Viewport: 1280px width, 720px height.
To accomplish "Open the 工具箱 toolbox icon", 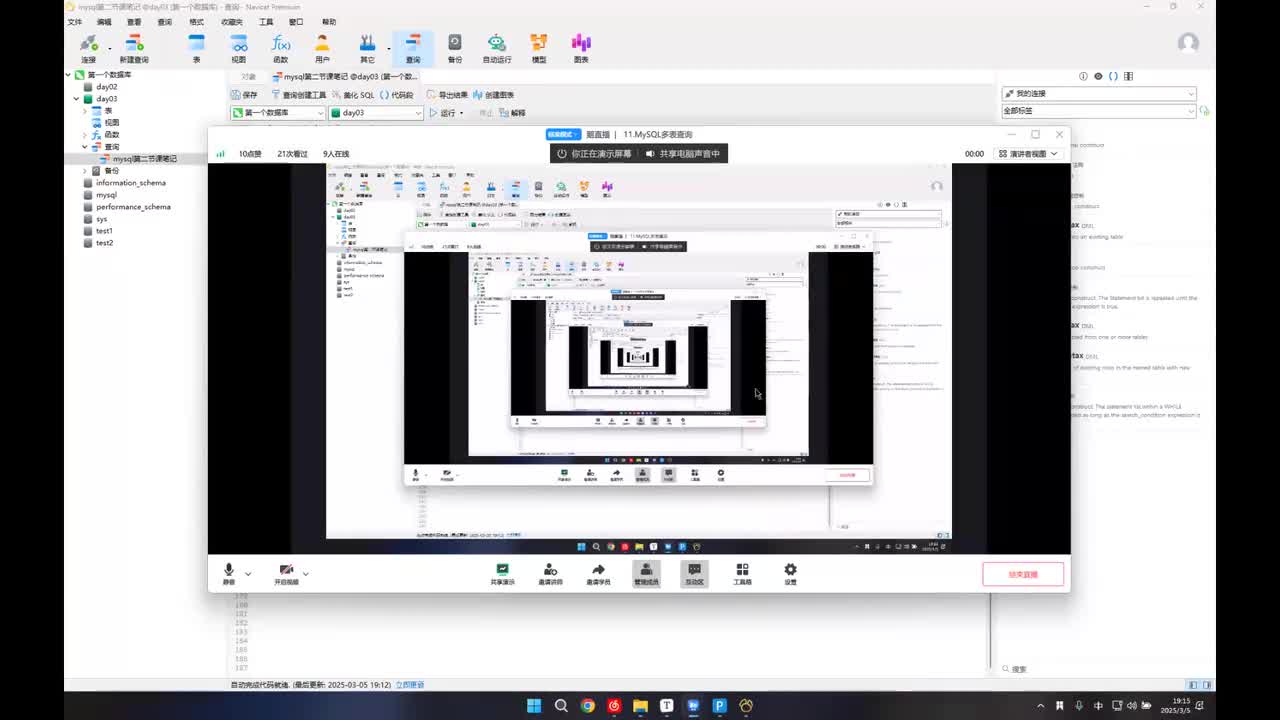I will (742, 574).
